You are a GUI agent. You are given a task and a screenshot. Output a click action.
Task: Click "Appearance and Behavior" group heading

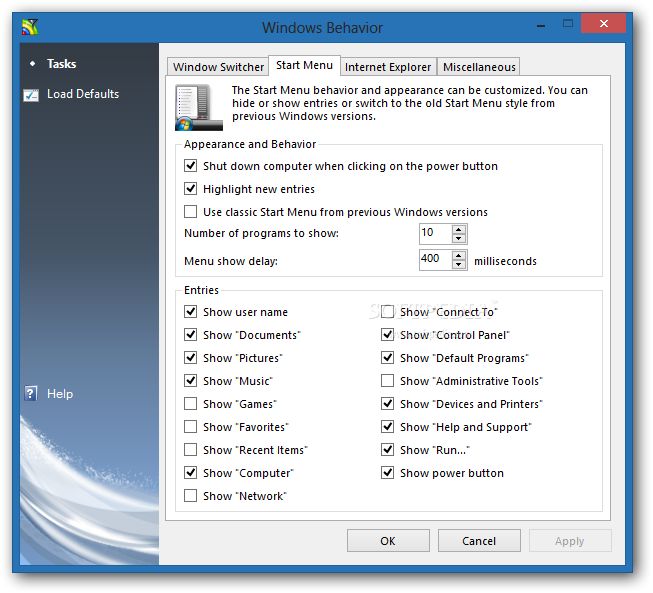(250, 144)
